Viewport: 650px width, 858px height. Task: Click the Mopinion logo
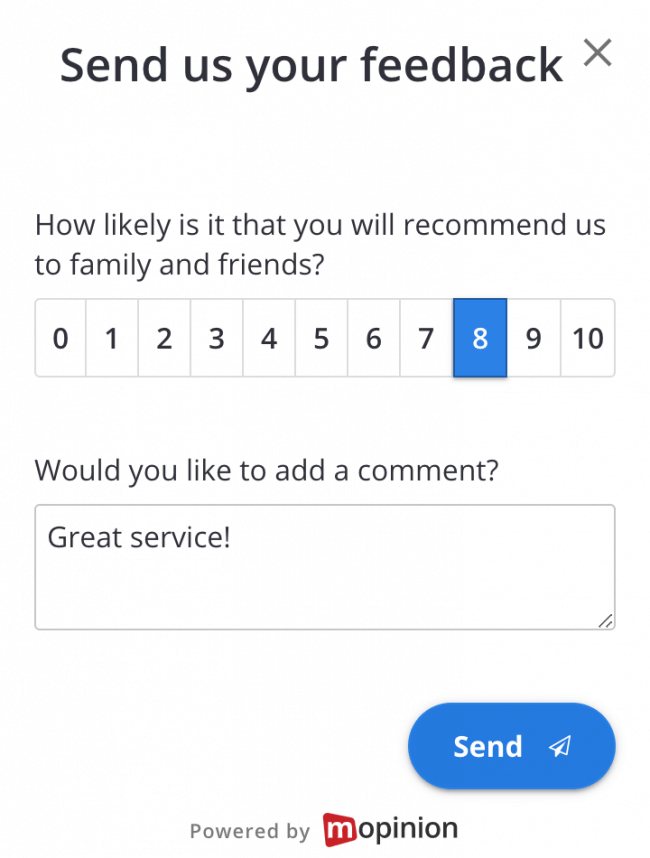[x=390, y=829]
